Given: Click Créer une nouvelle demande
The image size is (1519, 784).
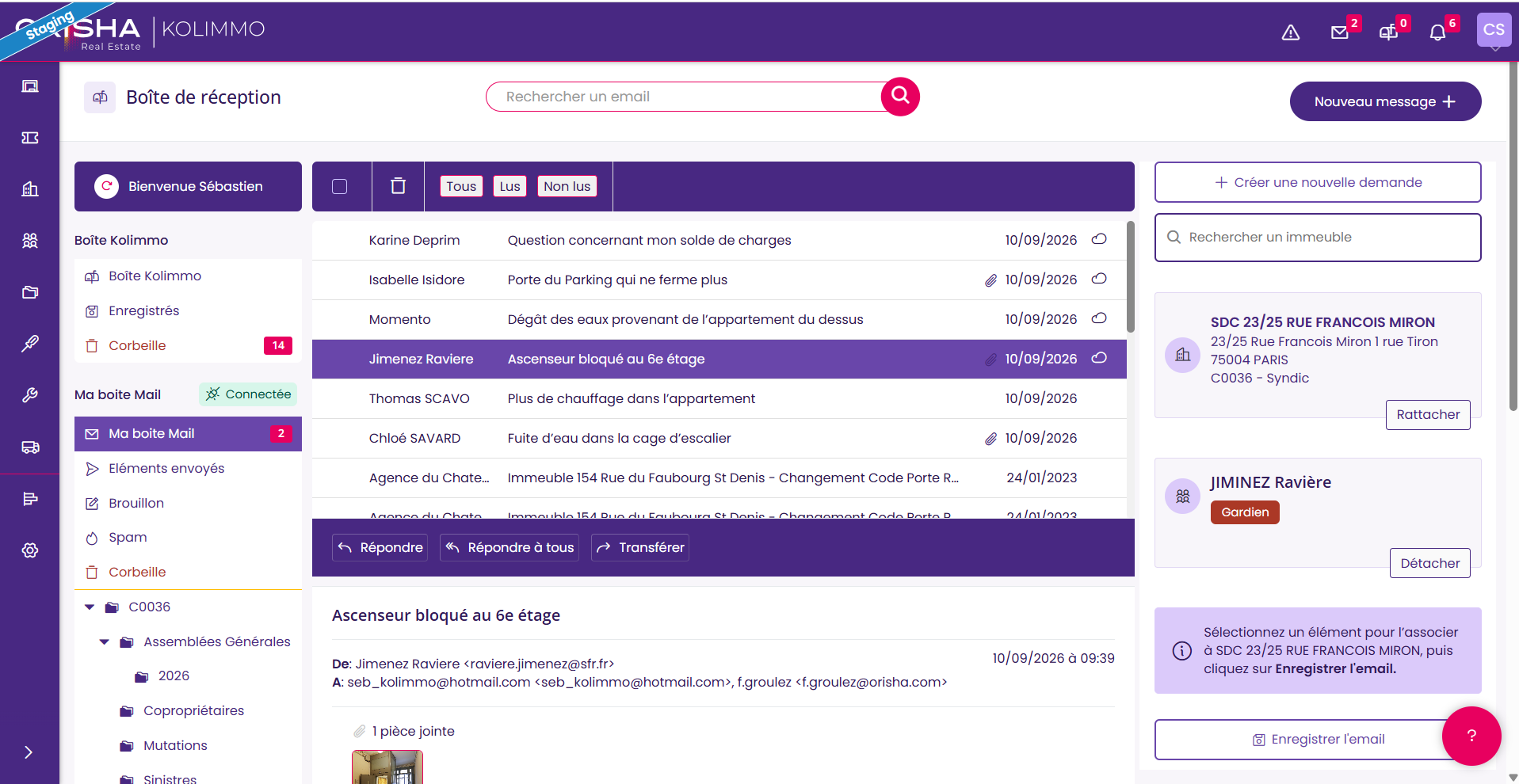Looking at the screenshot, I should click(1318, 182).
